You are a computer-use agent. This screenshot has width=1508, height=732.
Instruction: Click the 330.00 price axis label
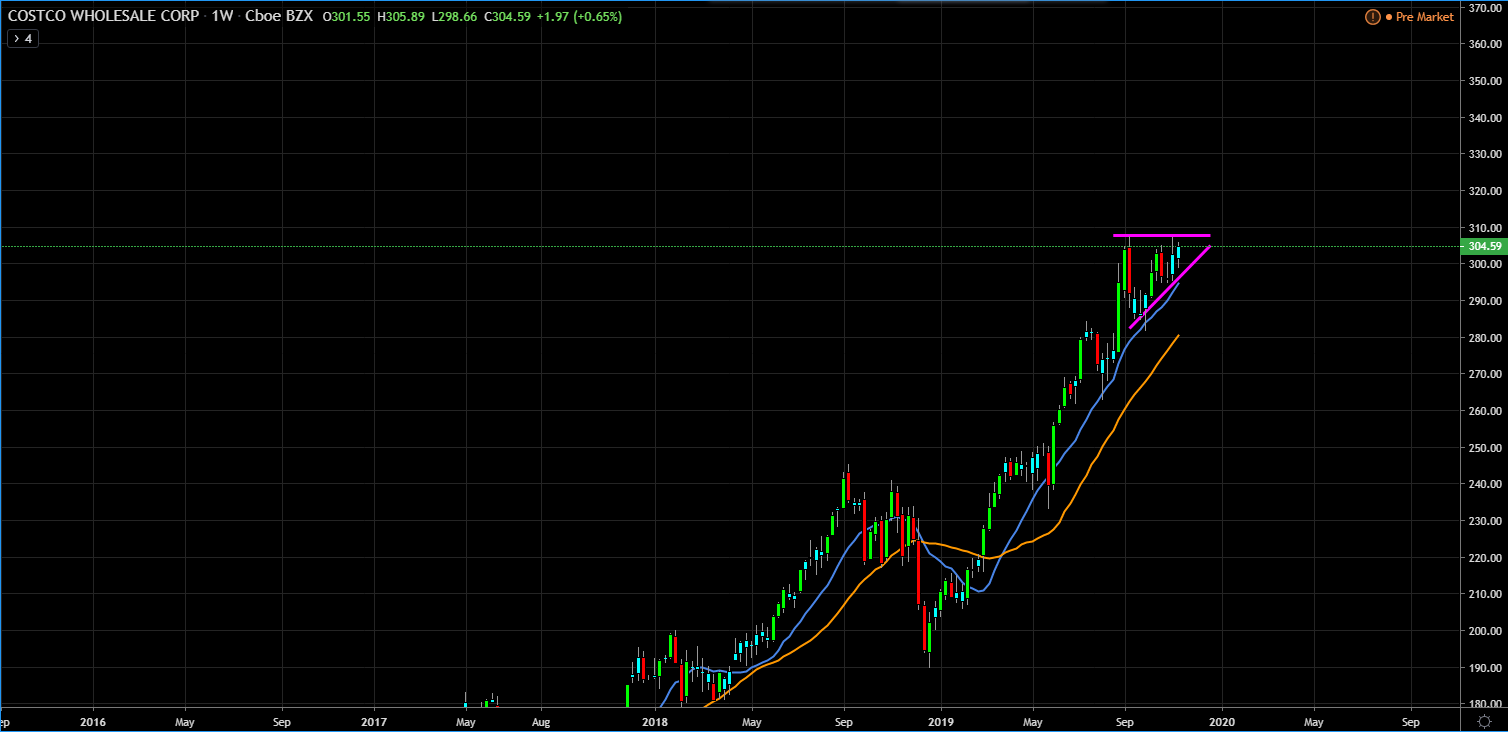[x=1485, y=154]
